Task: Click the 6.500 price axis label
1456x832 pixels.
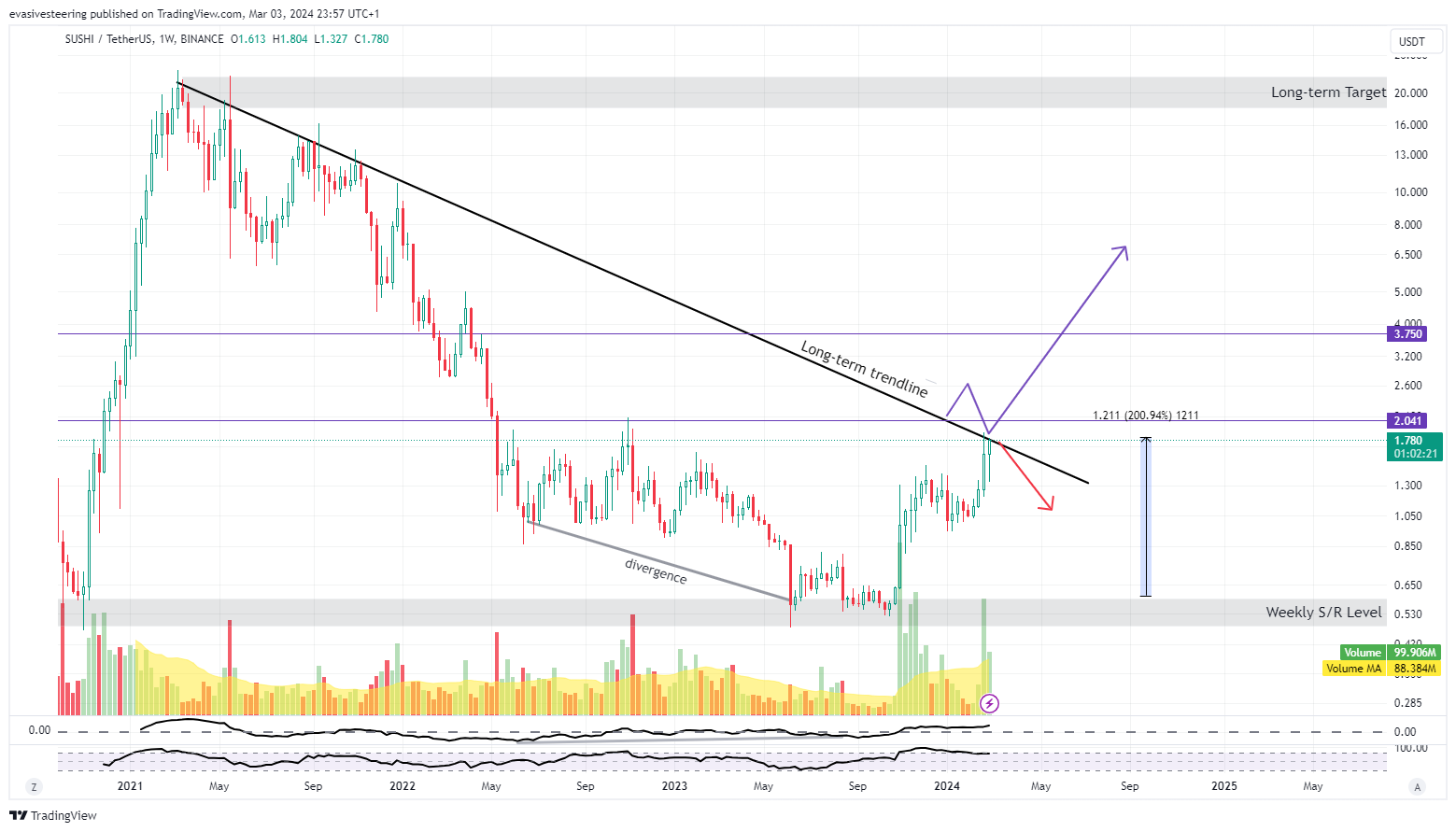Action: click(1407, 255)
